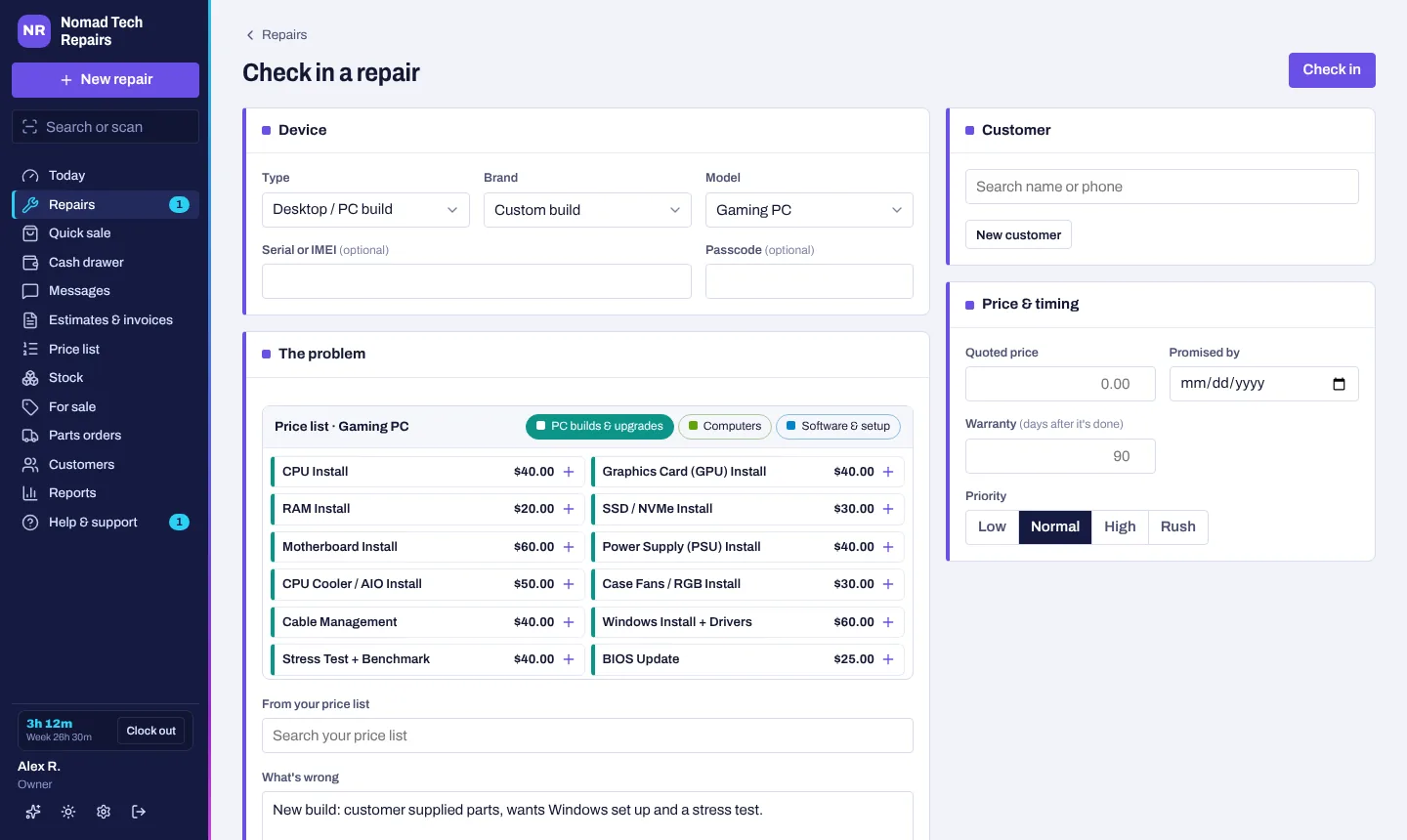Set priority to Low
Screen dimensions: 1407x840
click(992, 526)
